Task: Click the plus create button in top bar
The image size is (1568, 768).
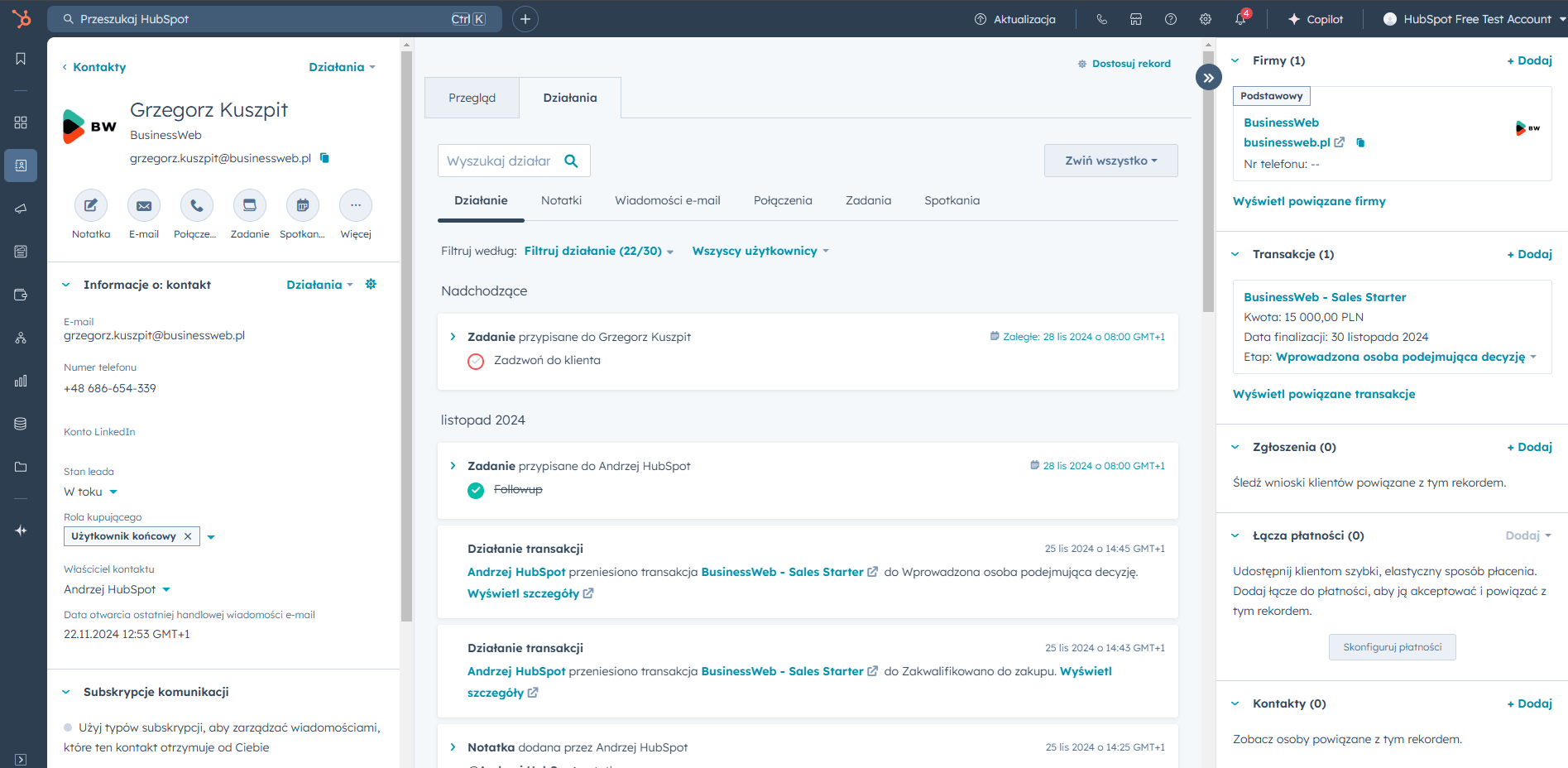Action: pyautogui.click(x=525, y=19)
